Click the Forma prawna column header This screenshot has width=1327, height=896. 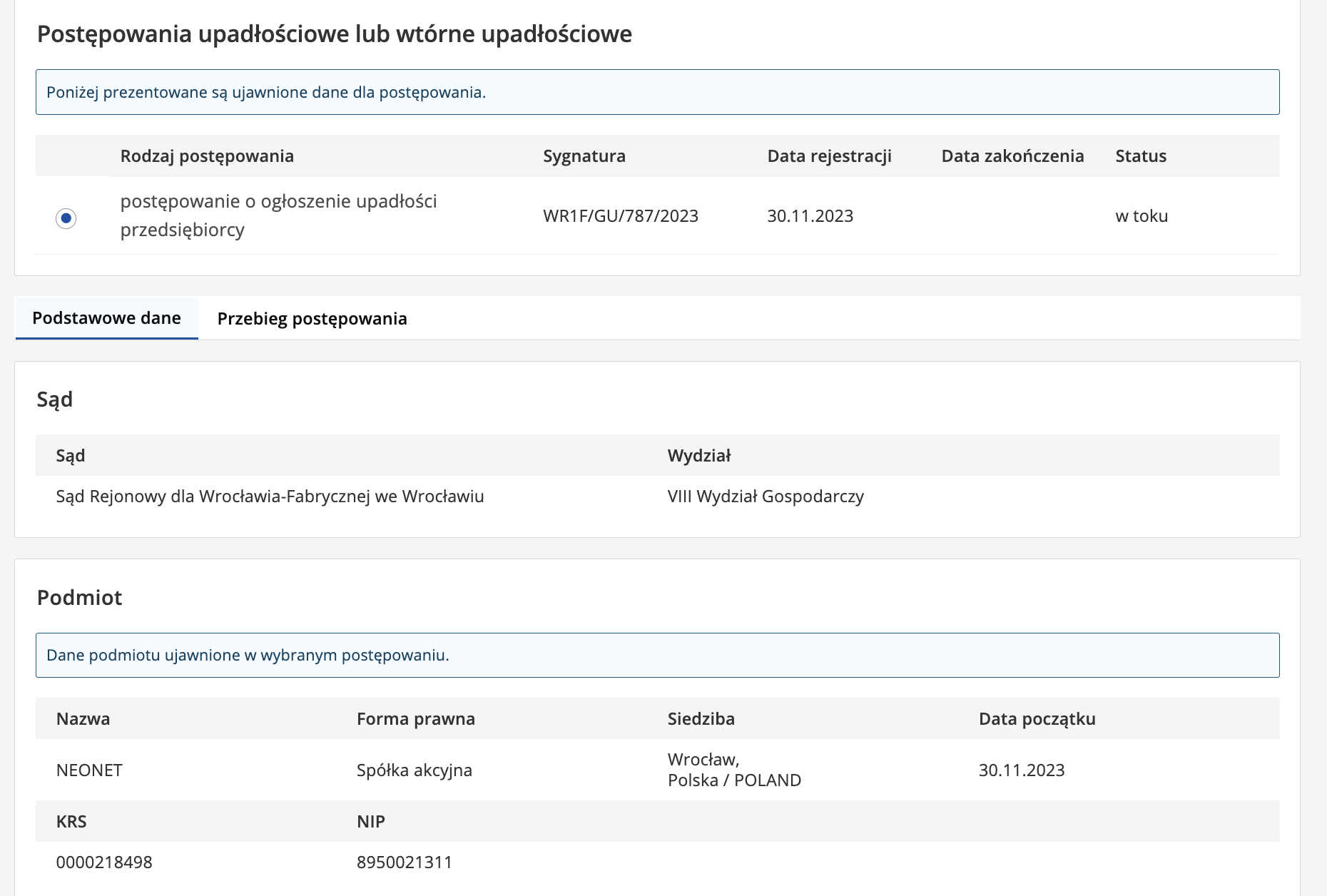(415, 719)
